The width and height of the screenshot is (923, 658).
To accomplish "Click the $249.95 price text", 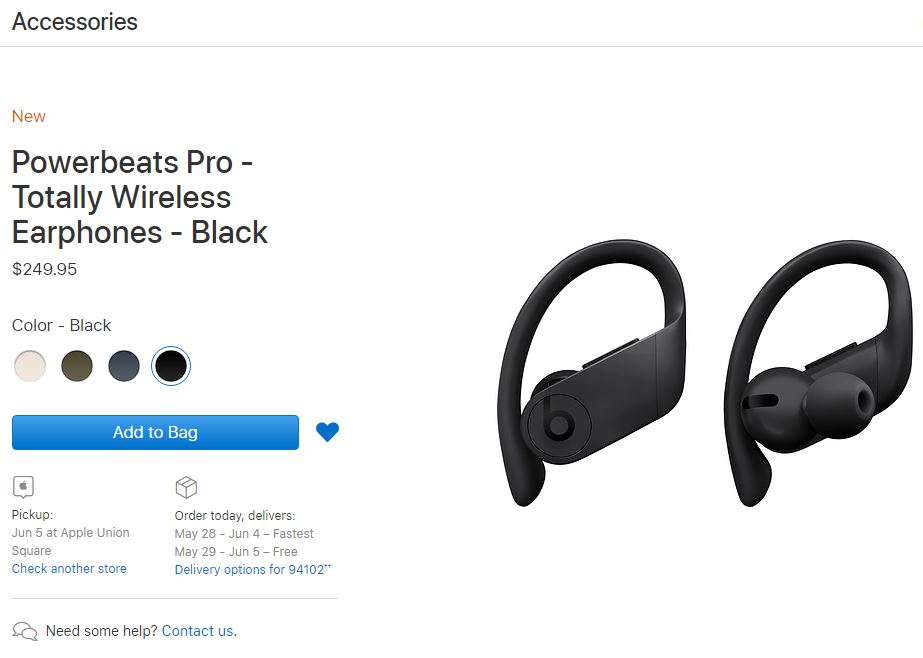I will [x=44, y=270].
